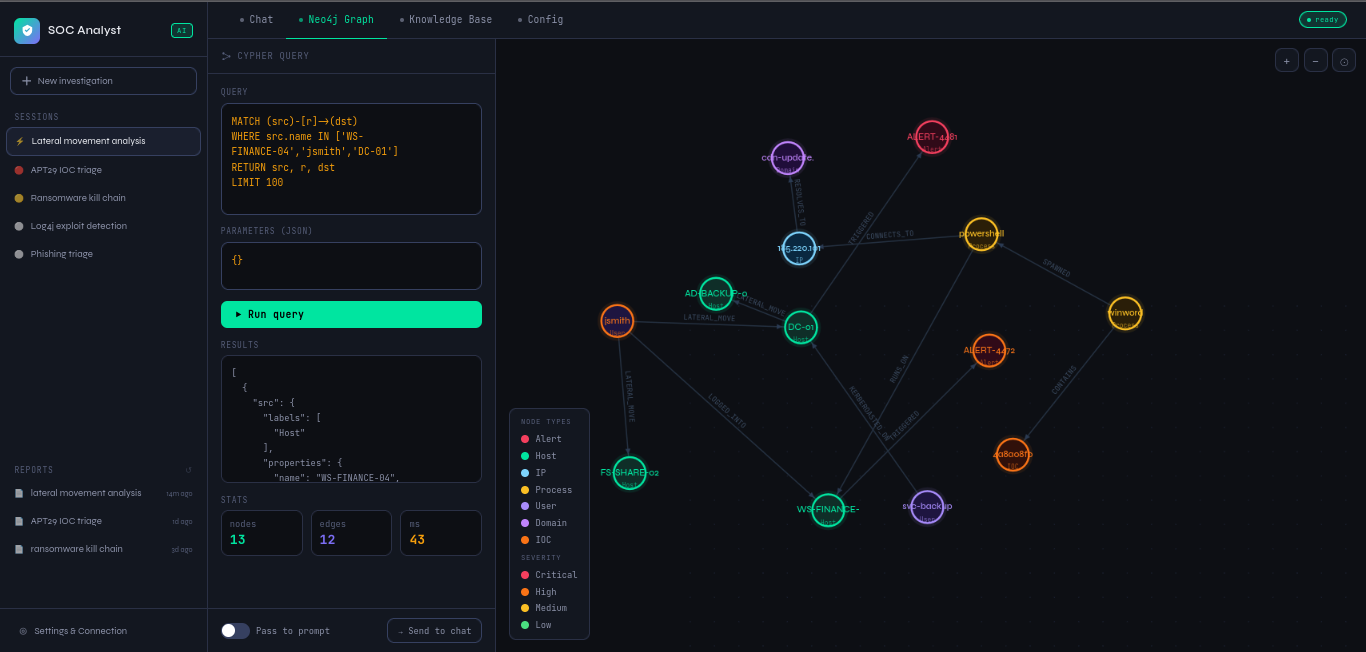Recenter the graph view with the target button
This screenshot has width=1366, height=652.
point(1344,60)
